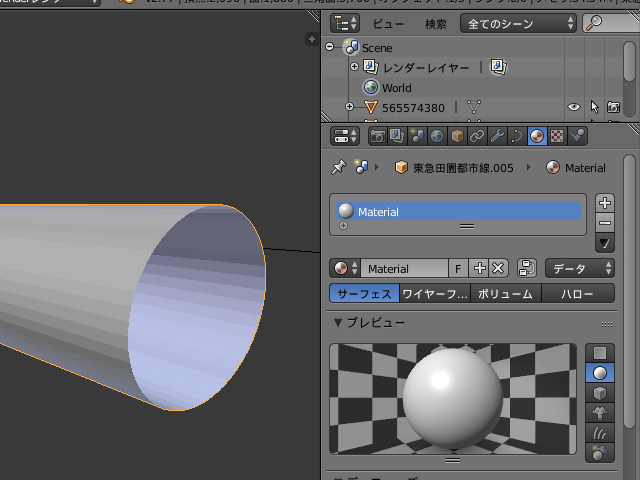
Task: Click the Material name field
Action: tap(404, 269)
